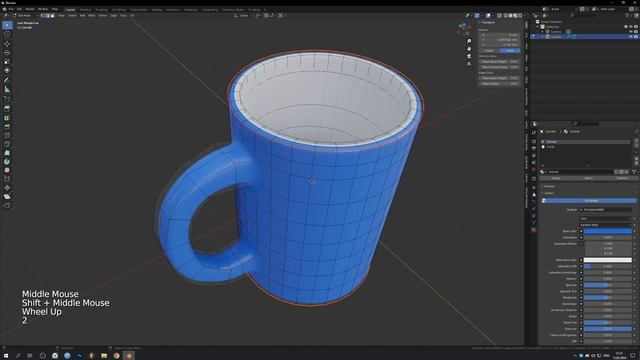Select the Scale tool
Image resolution: width=640 pixels, height=360 pixels.
(x=7, y=62)
